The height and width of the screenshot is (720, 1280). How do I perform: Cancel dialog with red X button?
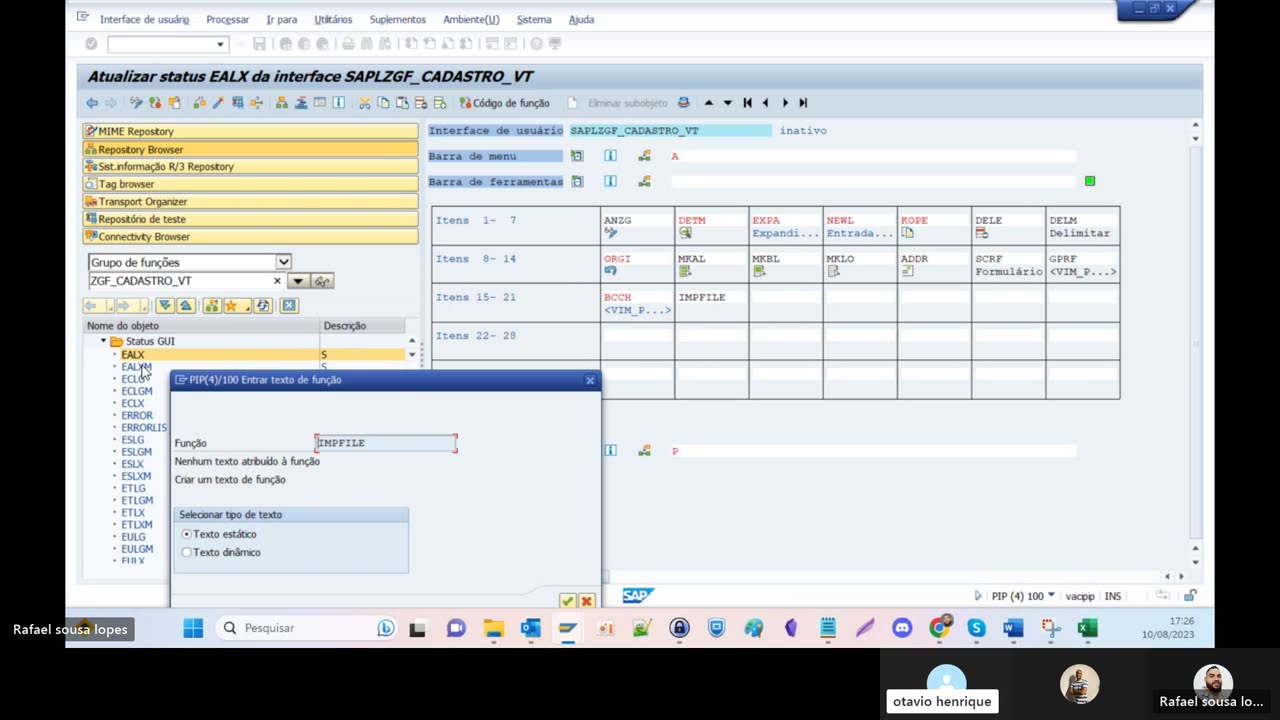coord(586,601)
